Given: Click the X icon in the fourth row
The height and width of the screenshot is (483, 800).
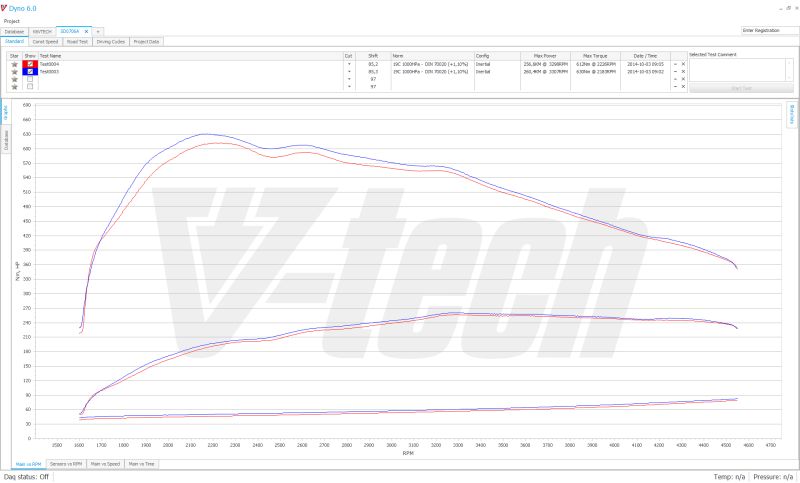Looking at the screenshot, I should tap(683, 87).
